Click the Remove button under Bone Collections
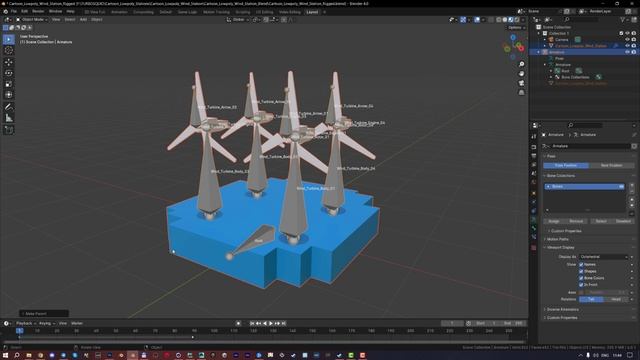 click(576, 221)
